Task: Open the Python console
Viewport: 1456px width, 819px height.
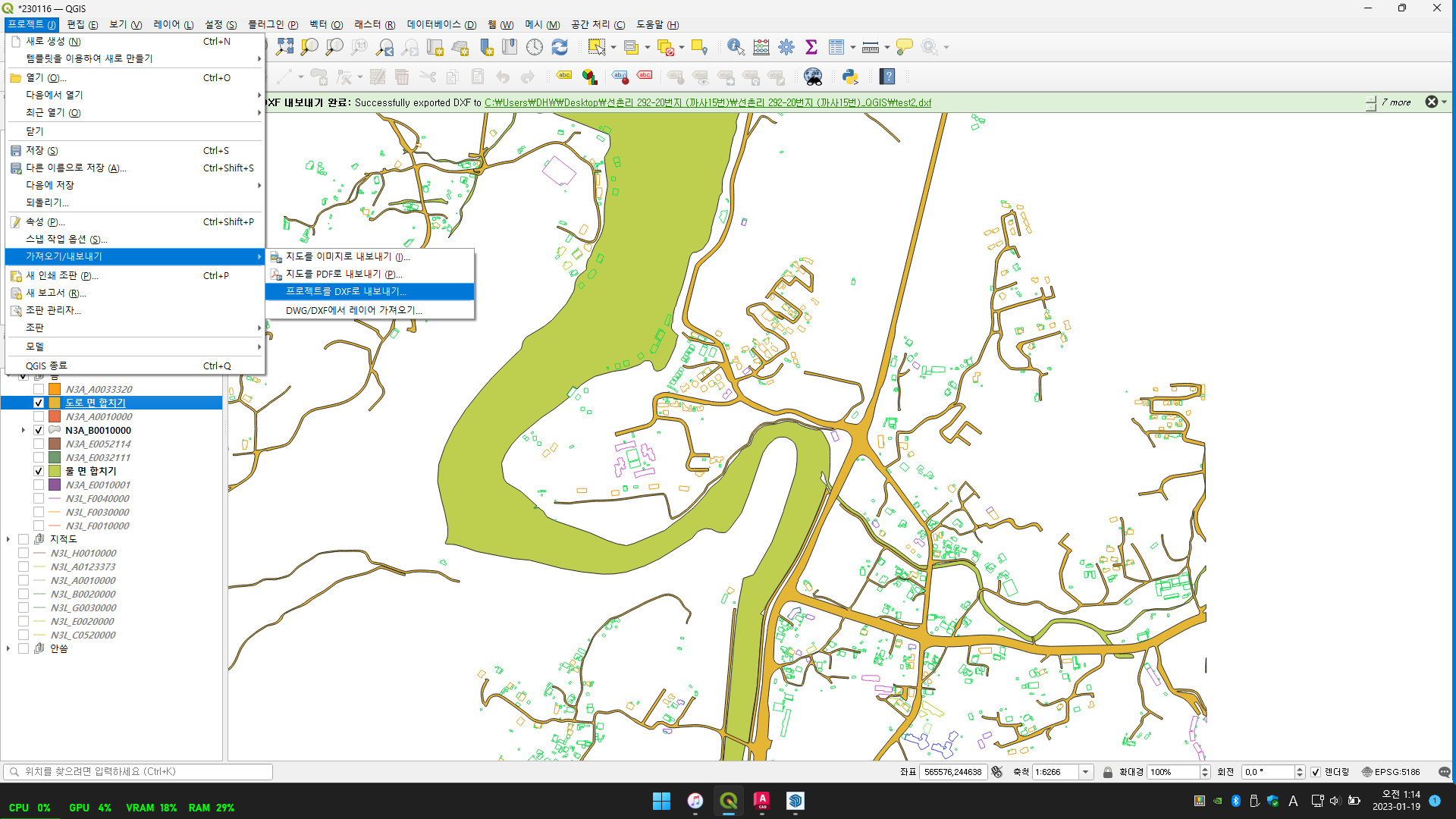Action: click(850, 77)
